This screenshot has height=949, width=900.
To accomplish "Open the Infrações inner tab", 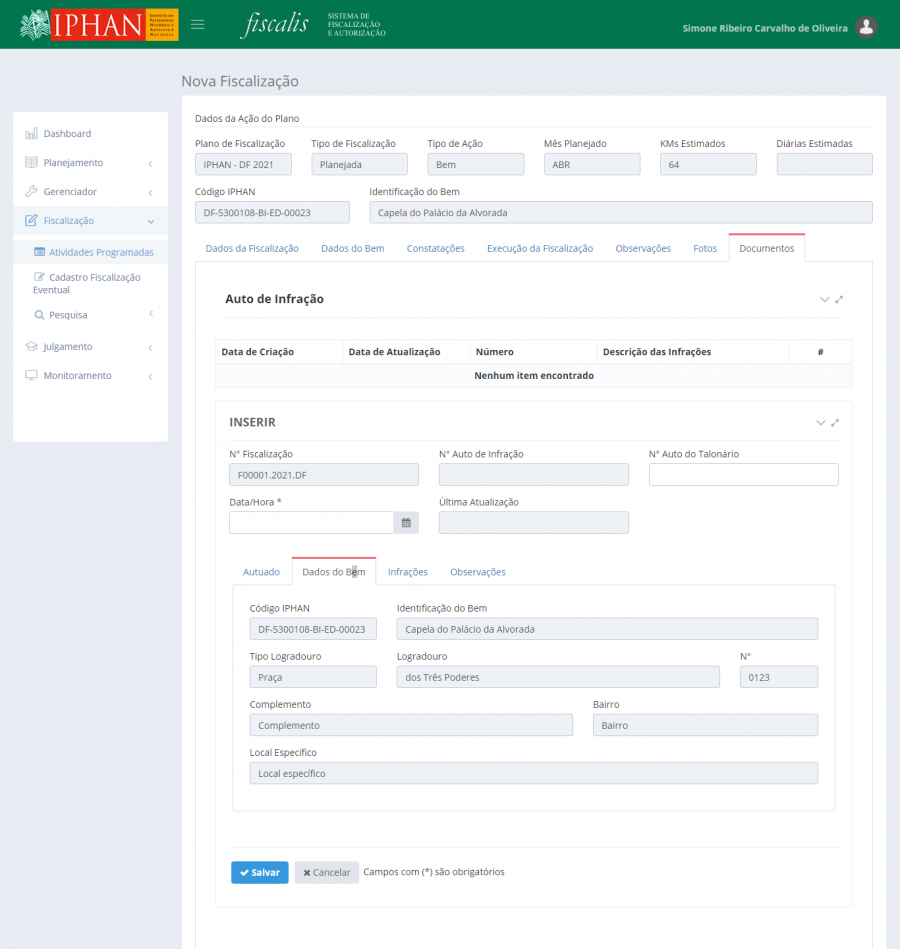I will tap(407, 572).
